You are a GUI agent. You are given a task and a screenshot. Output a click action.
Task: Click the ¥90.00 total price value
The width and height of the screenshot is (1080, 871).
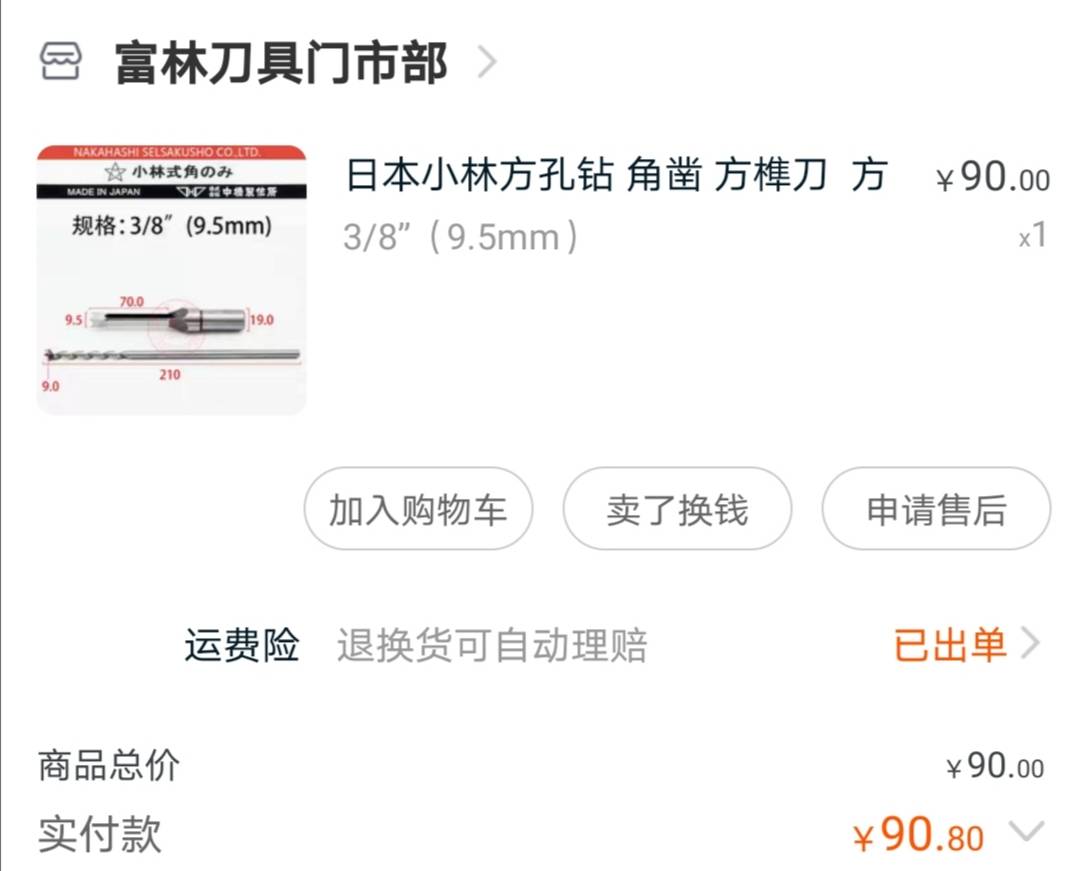995,766
